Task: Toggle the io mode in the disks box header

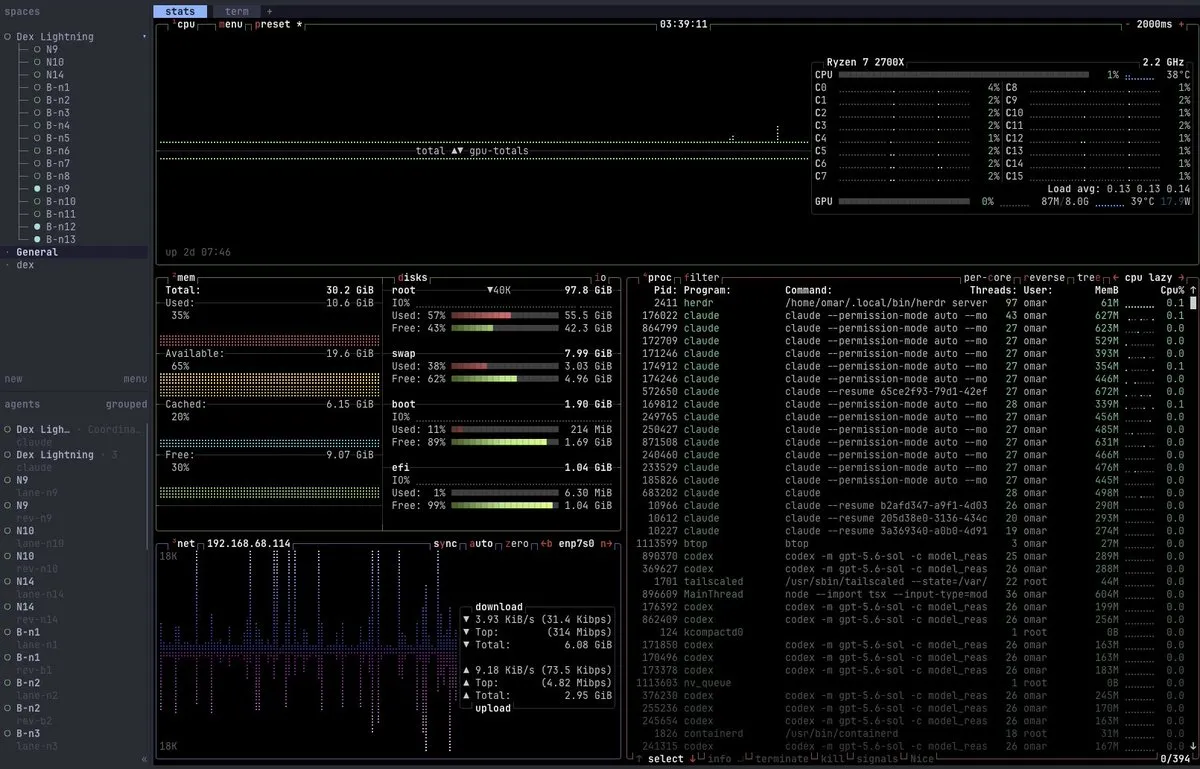Action: click(x=601, y=277)
